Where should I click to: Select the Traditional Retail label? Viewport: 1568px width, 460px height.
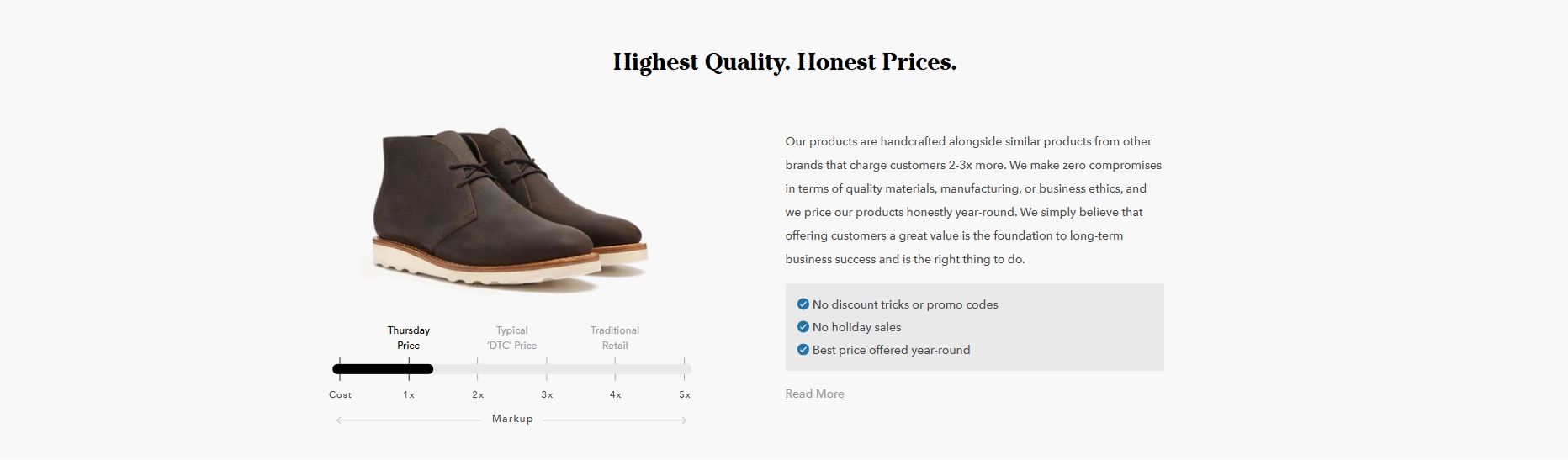pos(615,338)
